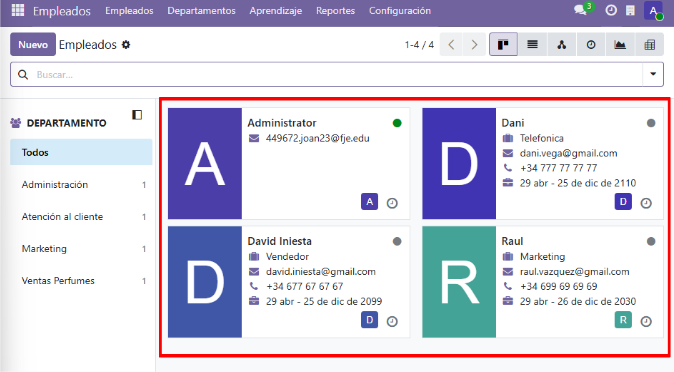Click the David Iniesta employee name
Viewport: 674px width, 372px height.
(279, 241)
